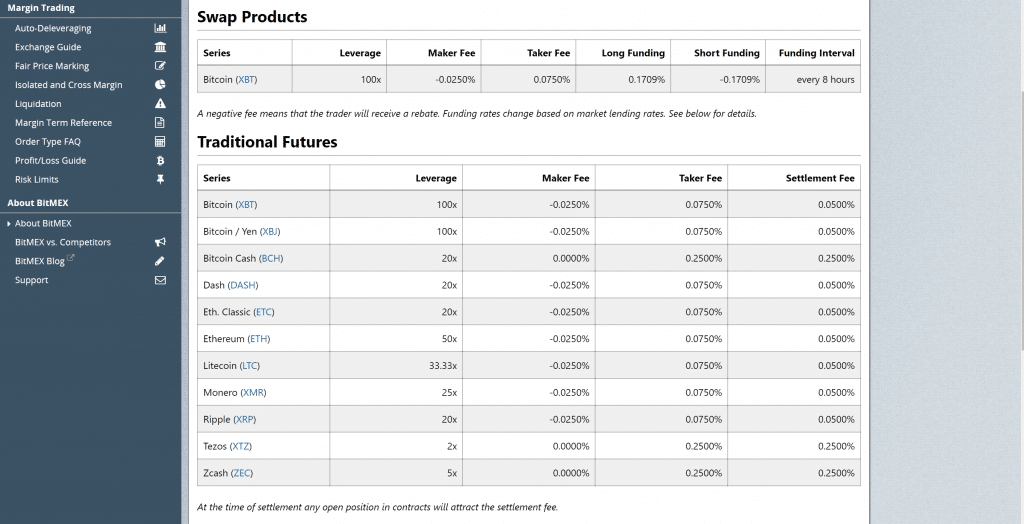Image resolution: width=1024 pixels, height=524 pixels.
Task: Click the Order Type FAQ calculator icon
Action: point(160,142)
